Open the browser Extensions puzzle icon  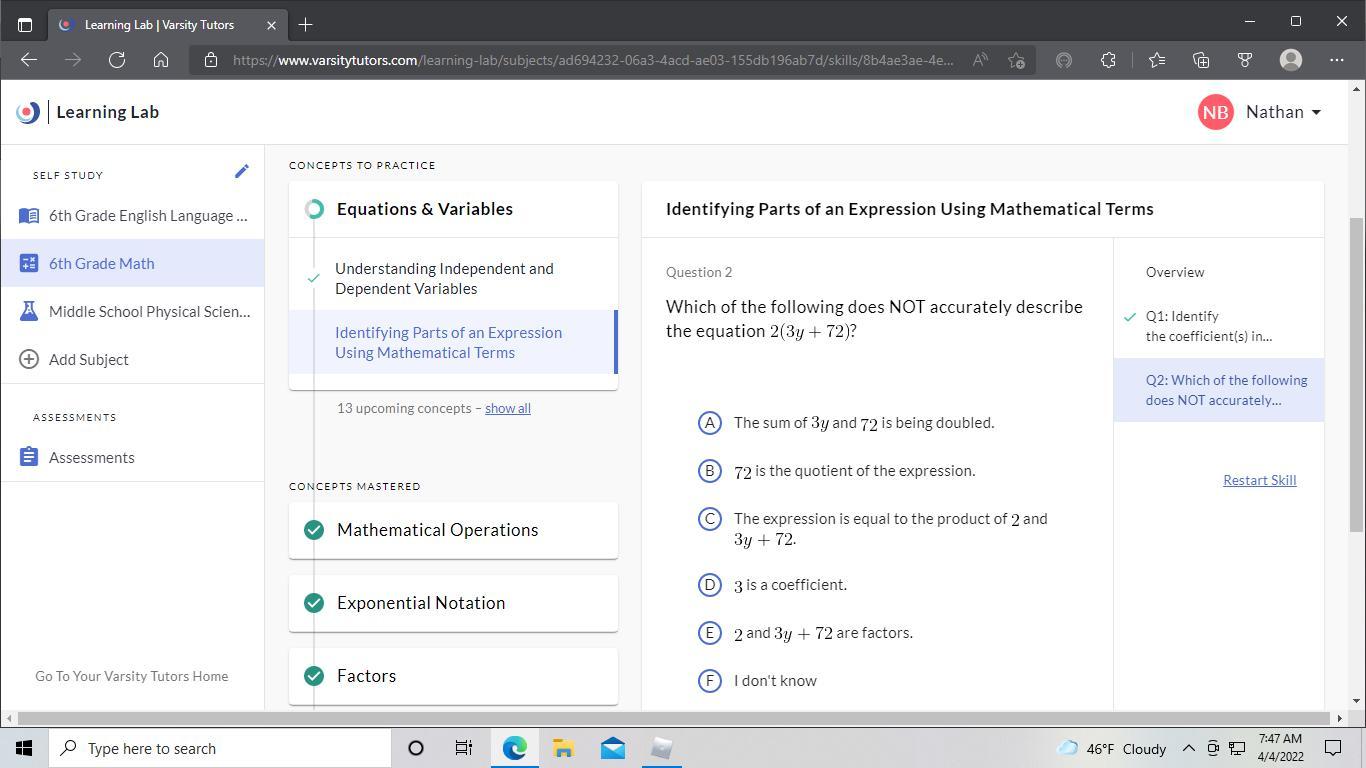(x=1108, y=60)
